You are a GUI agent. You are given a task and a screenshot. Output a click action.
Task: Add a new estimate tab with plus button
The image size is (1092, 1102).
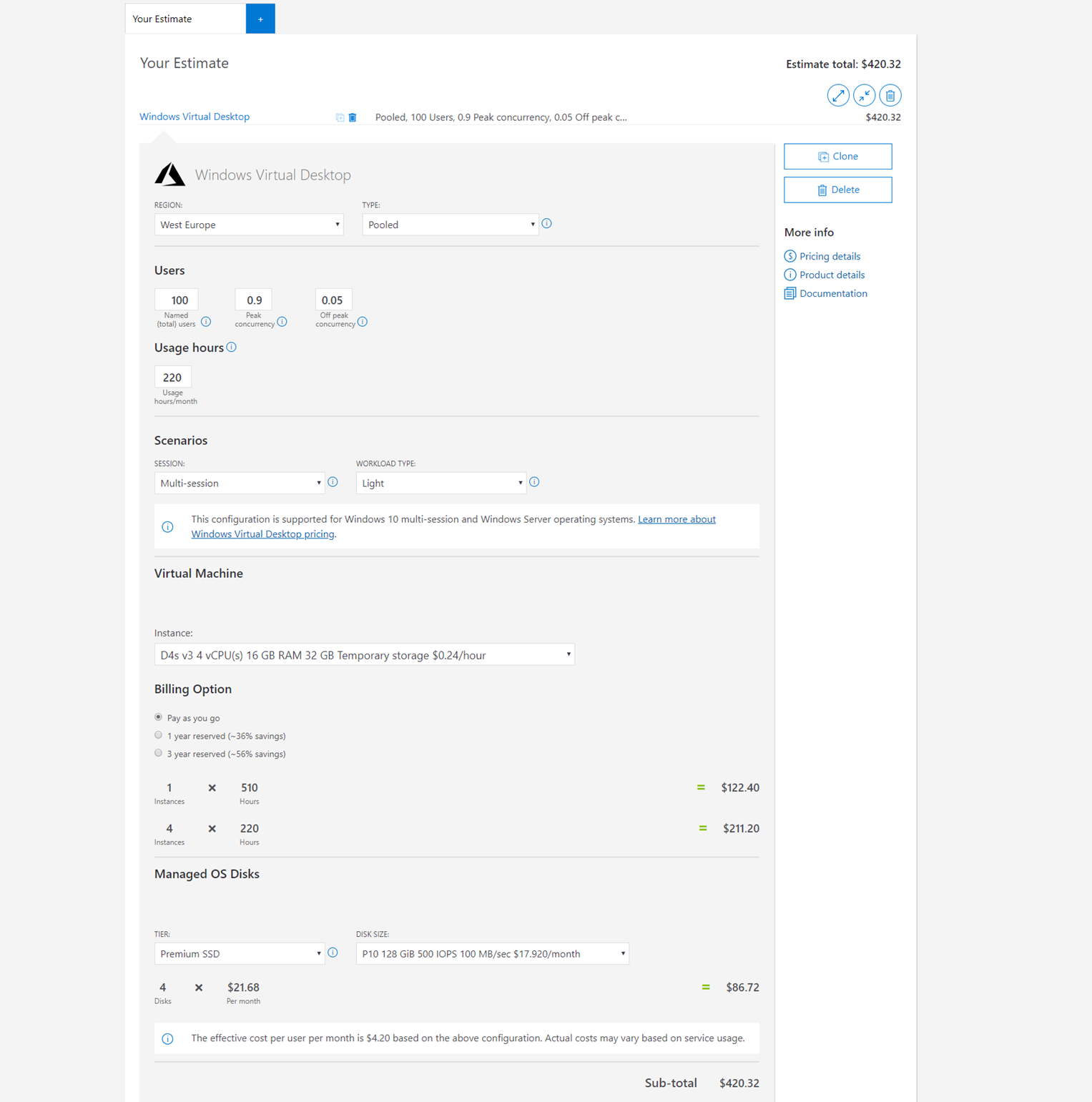click(260, 19)
